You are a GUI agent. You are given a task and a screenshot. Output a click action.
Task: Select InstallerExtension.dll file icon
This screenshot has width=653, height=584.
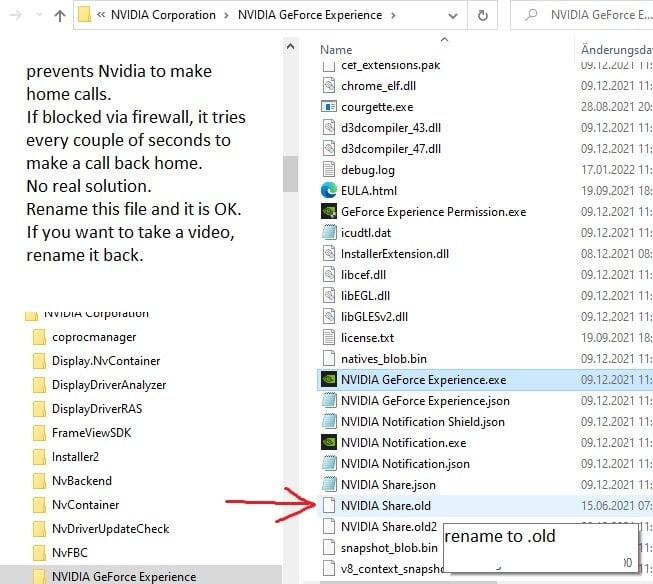329,254
